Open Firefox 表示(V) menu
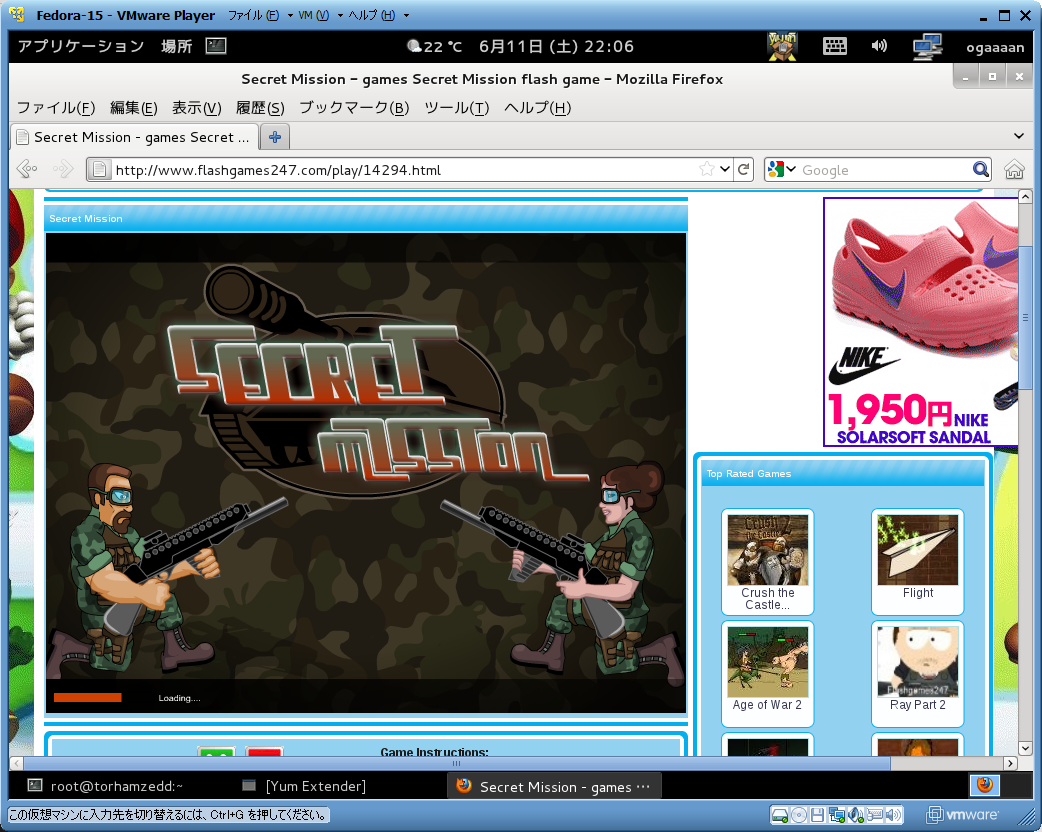This screenshot has width=1042, height=832. click(x=197, y=108)
